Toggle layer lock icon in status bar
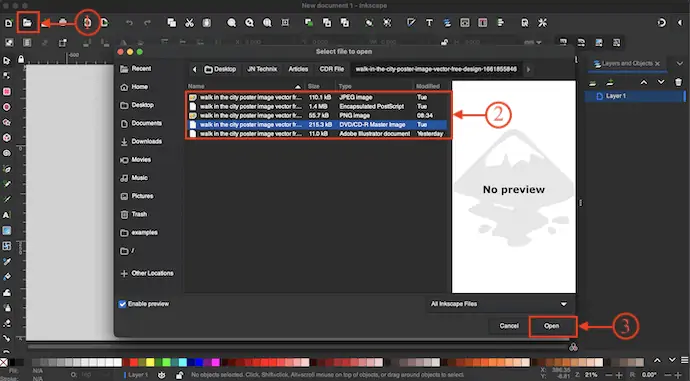The image size is (690, 381). (x=180, y=375)
